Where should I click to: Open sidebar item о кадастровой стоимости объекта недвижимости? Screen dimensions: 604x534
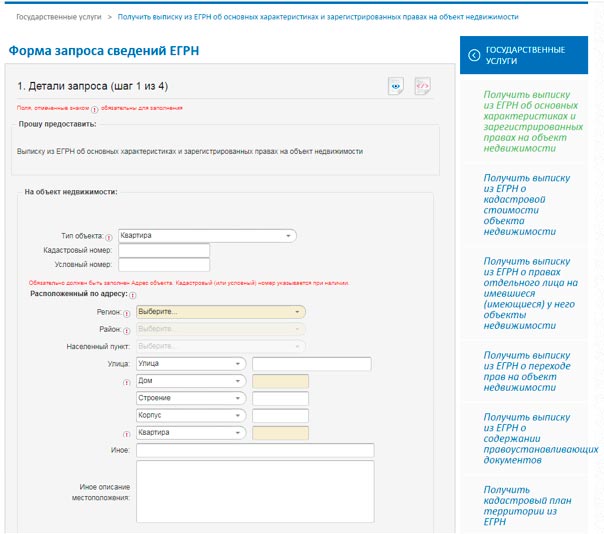527,205
